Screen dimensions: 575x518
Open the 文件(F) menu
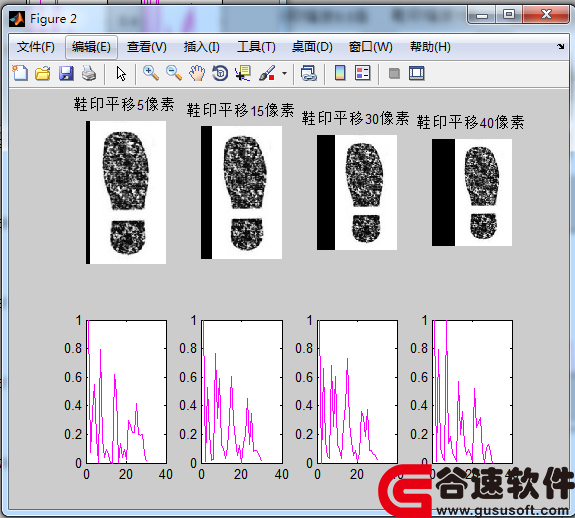[x=36, y=47]
